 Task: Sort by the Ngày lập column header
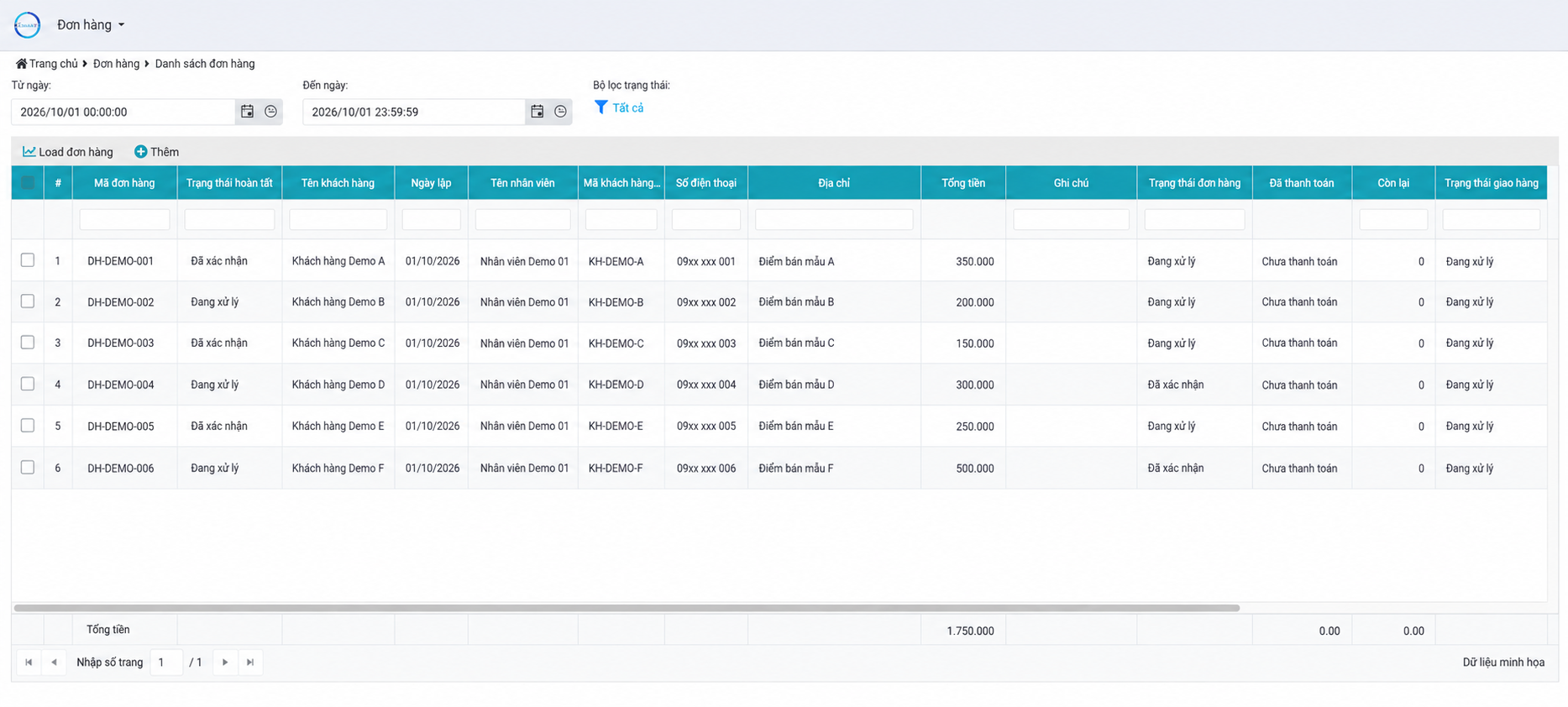click(431, 183)
